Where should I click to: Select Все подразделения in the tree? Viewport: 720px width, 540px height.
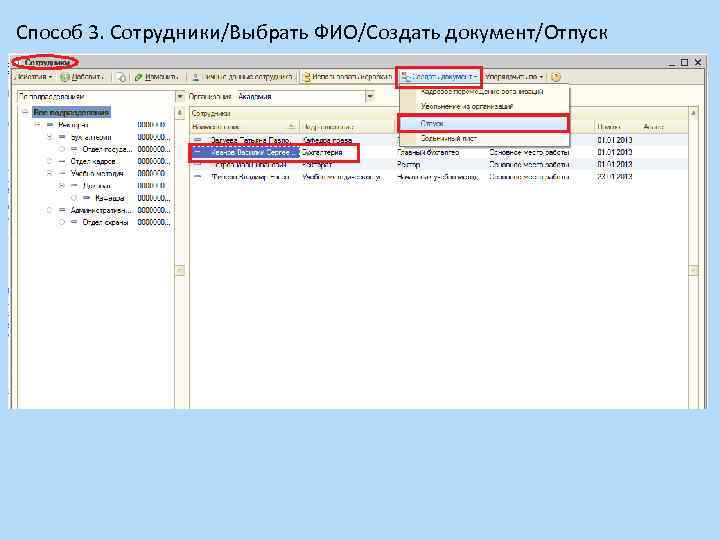click(x=71, y=112)
